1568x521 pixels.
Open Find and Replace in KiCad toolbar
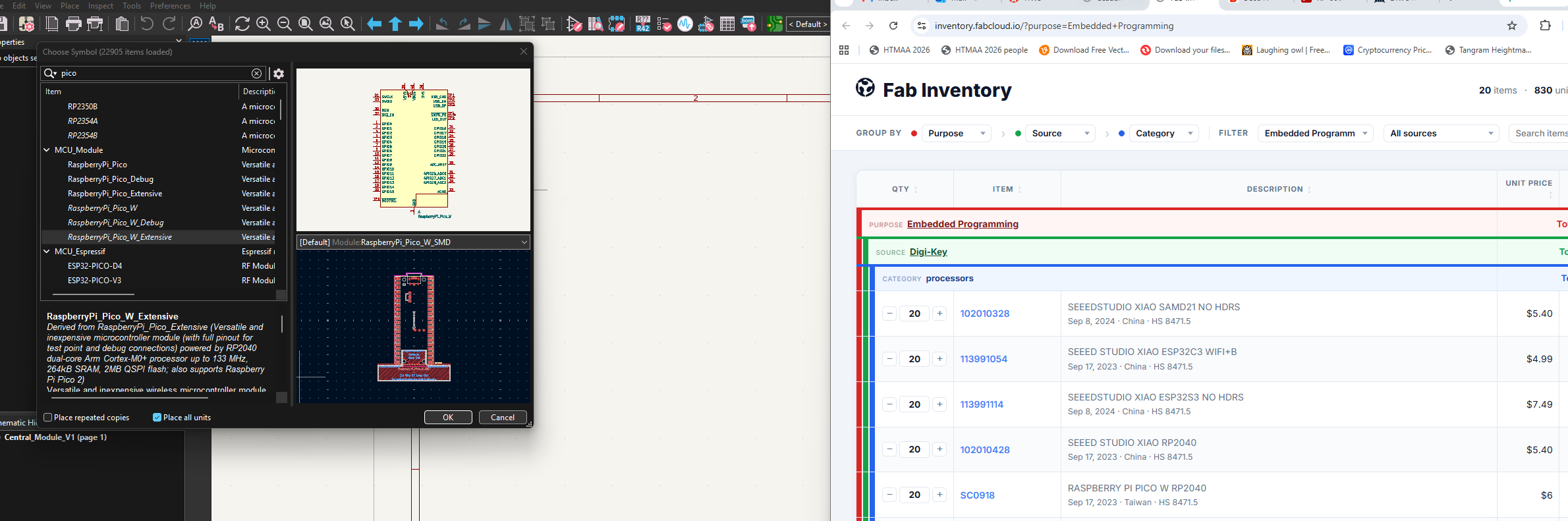pos(216,24)
